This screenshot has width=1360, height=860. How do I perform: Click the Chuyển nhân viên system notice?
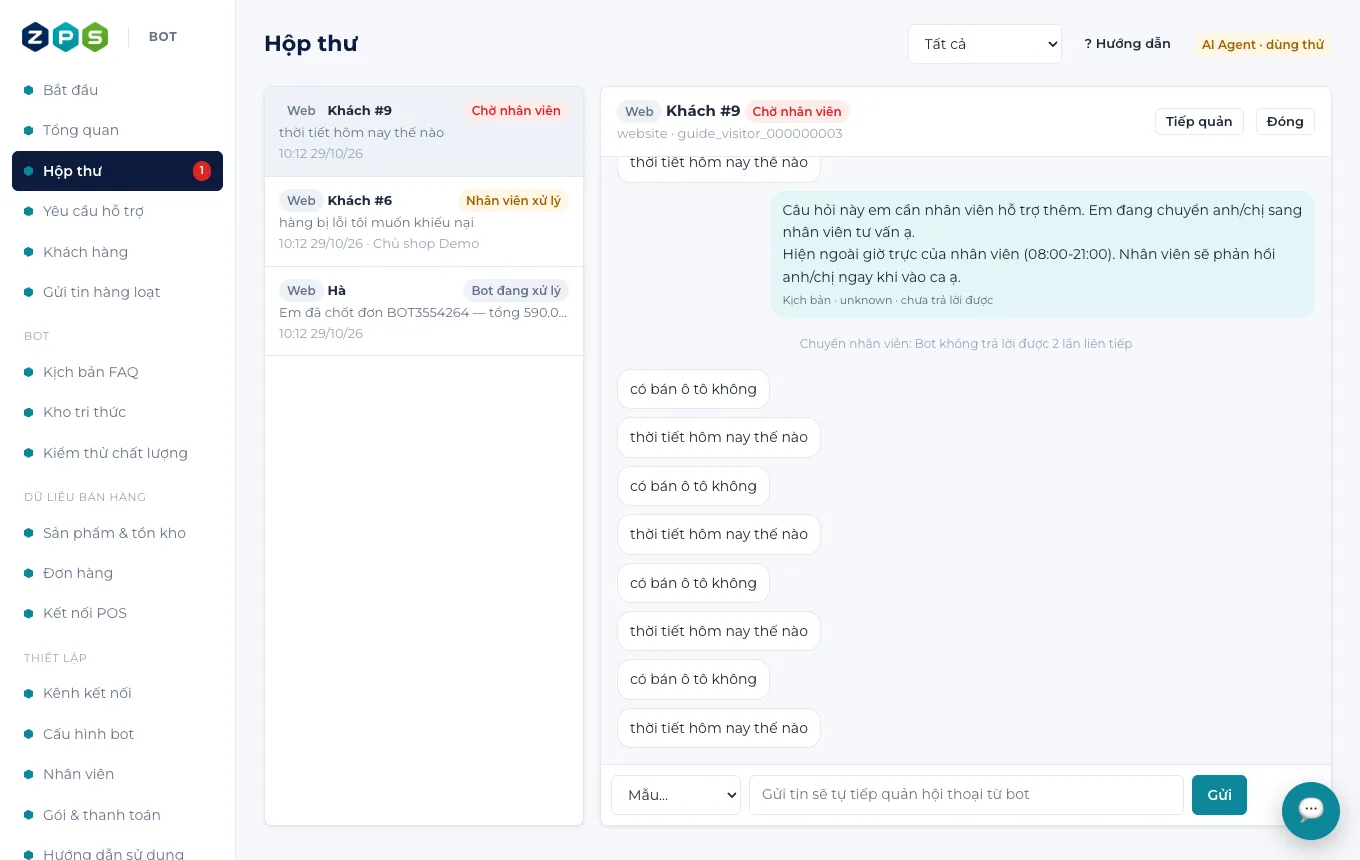click(966, 344)
